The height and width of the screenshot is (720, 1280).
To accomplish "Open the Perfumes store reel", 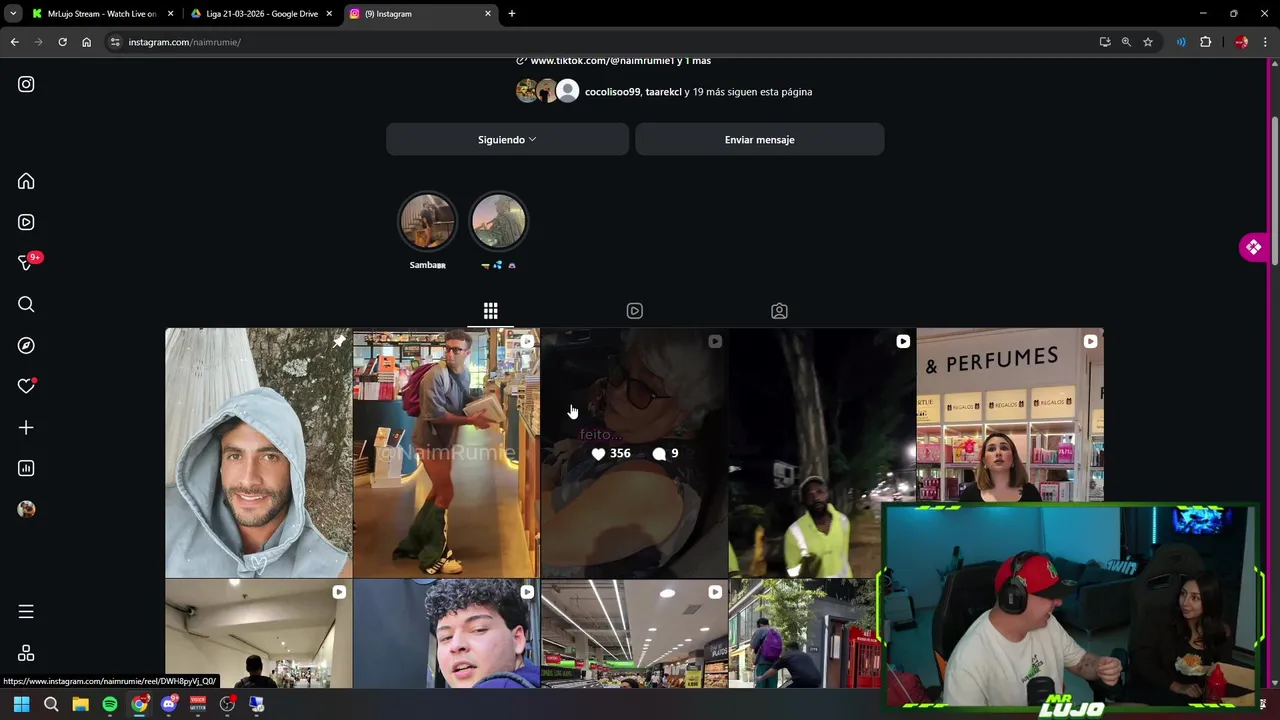I will [x=1009, y=415].
